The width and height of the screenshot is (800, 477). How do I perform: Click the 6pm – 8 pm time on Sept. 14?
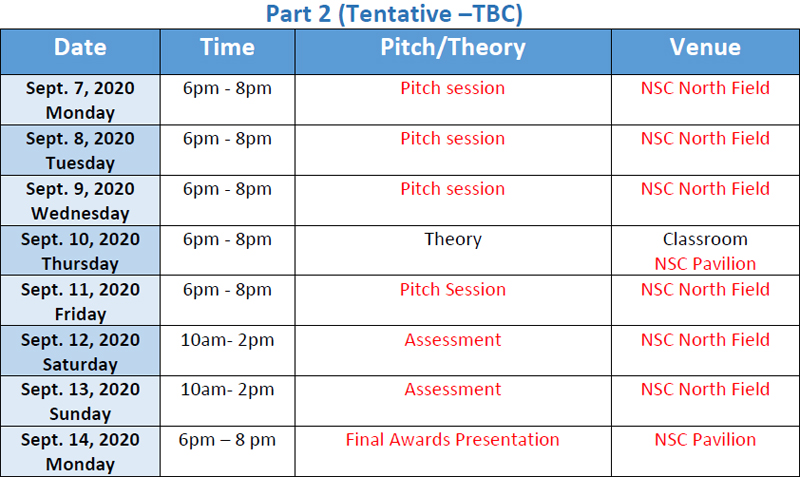[x=227, y=440]
